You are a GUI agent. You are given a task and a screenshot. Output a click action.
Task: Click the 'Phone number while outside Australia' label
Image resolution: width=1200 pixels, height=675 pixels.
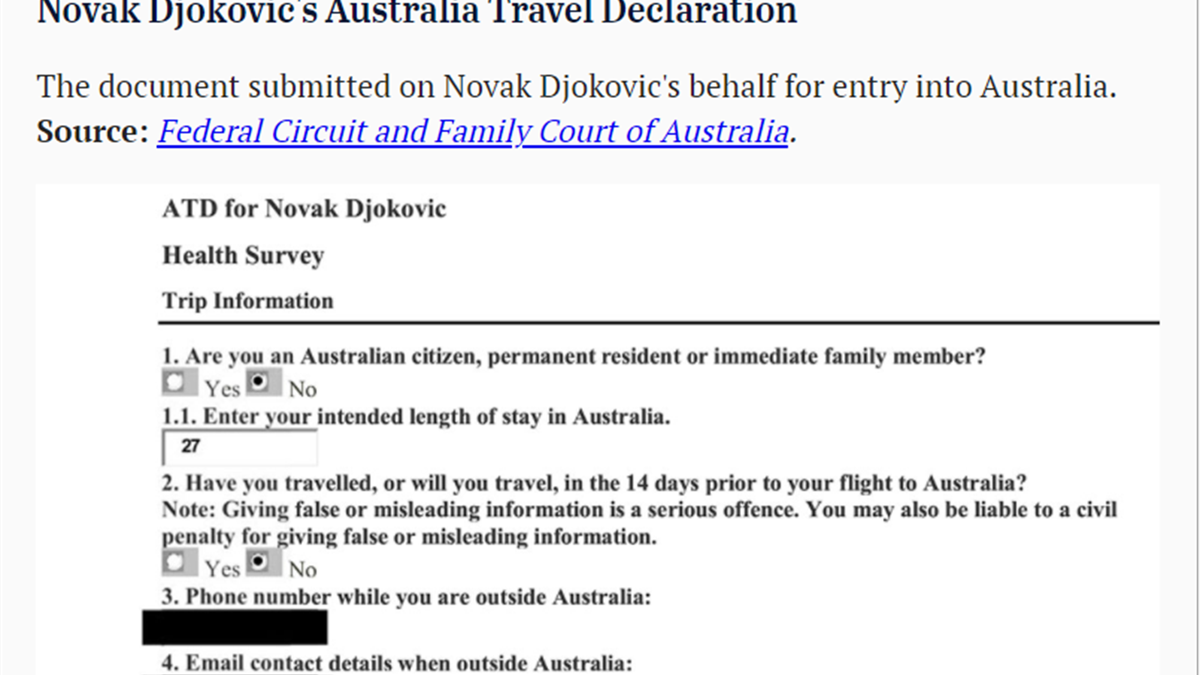coord(407,598)
